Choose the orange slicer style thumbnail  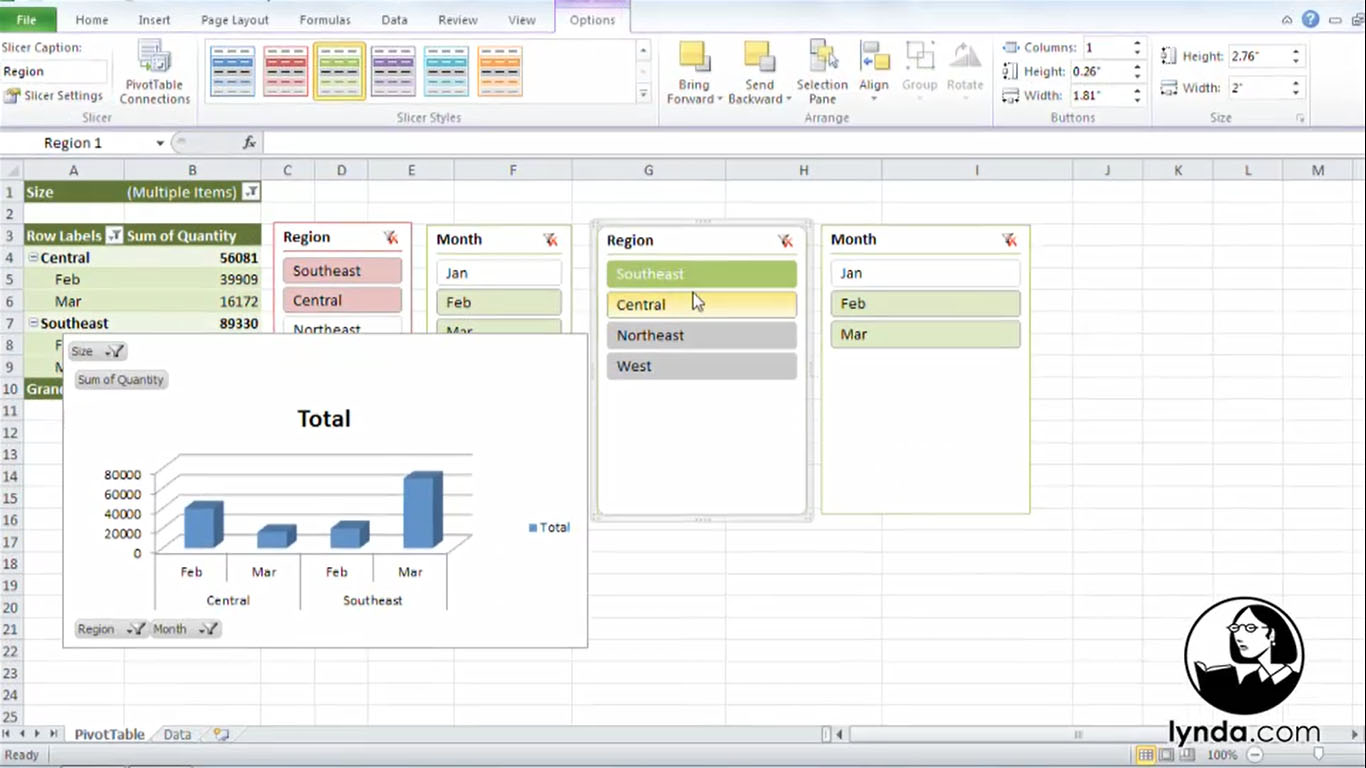tap(500, 71)
